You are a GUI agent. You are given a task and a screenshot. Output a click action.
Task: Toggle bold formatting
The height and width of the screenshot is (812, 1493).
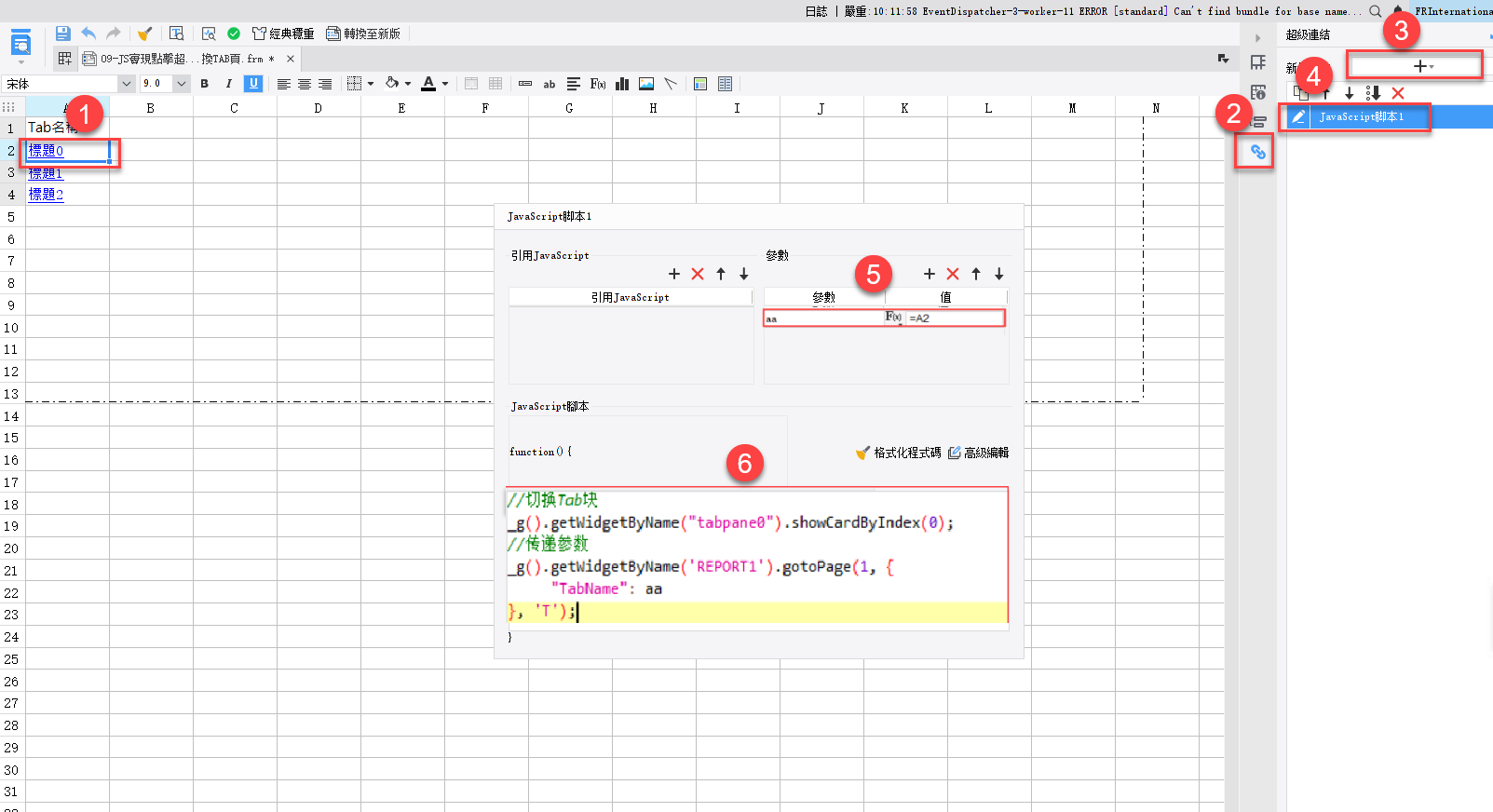[205, 84]
